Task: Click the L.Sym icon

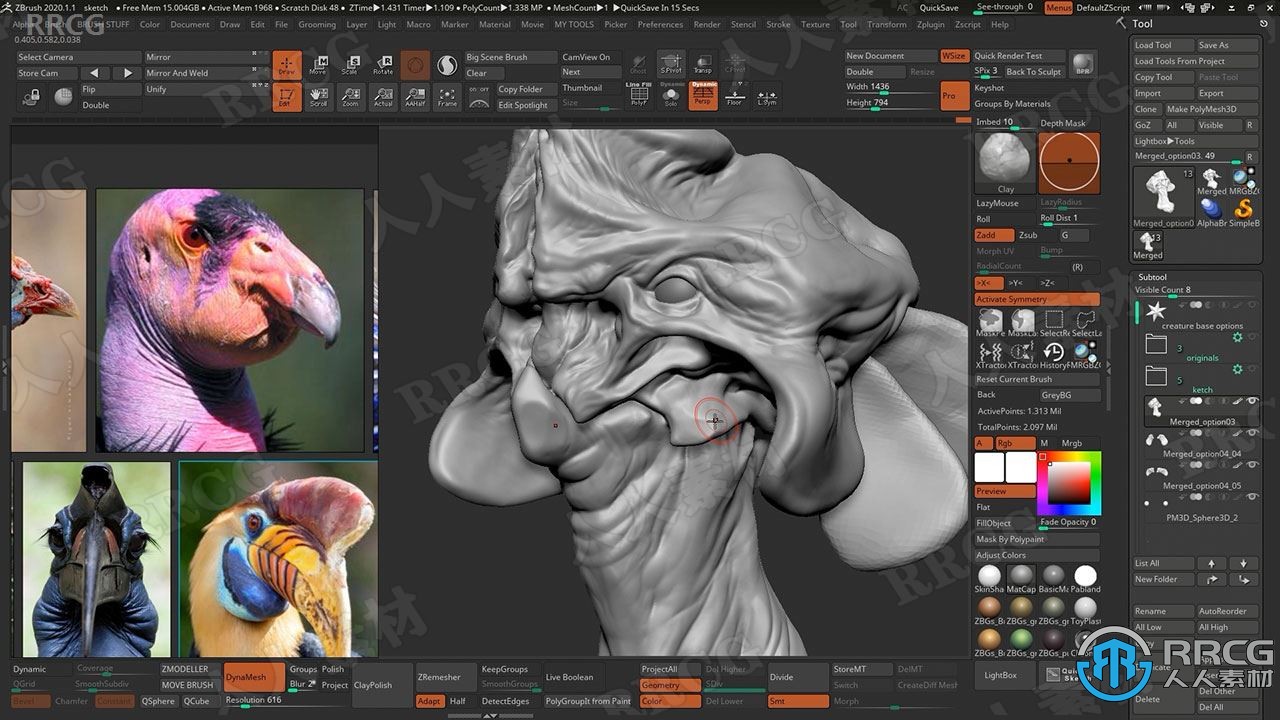Action: click(767, 97)
